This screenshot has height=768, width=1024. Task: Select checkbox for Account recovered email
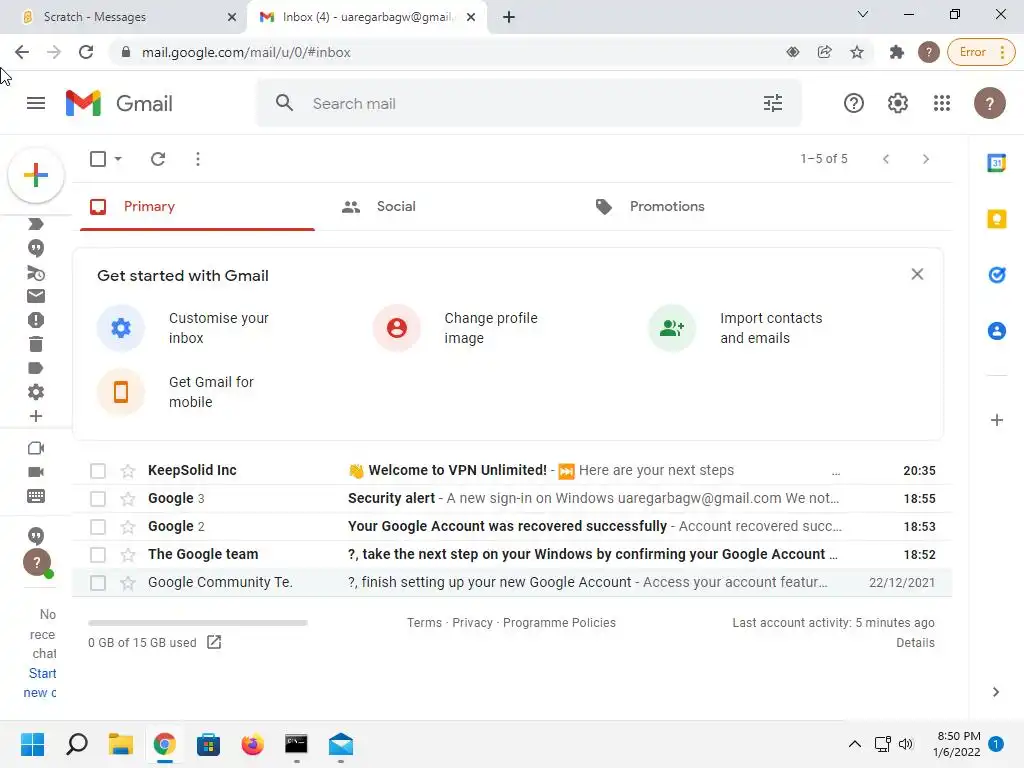tap(98, 527)
